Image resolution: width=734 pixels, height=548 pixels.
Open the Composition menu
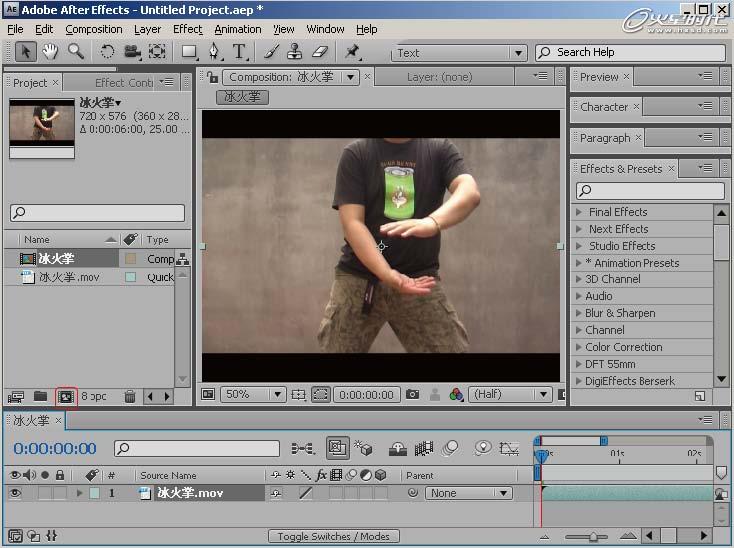[94, 29]
